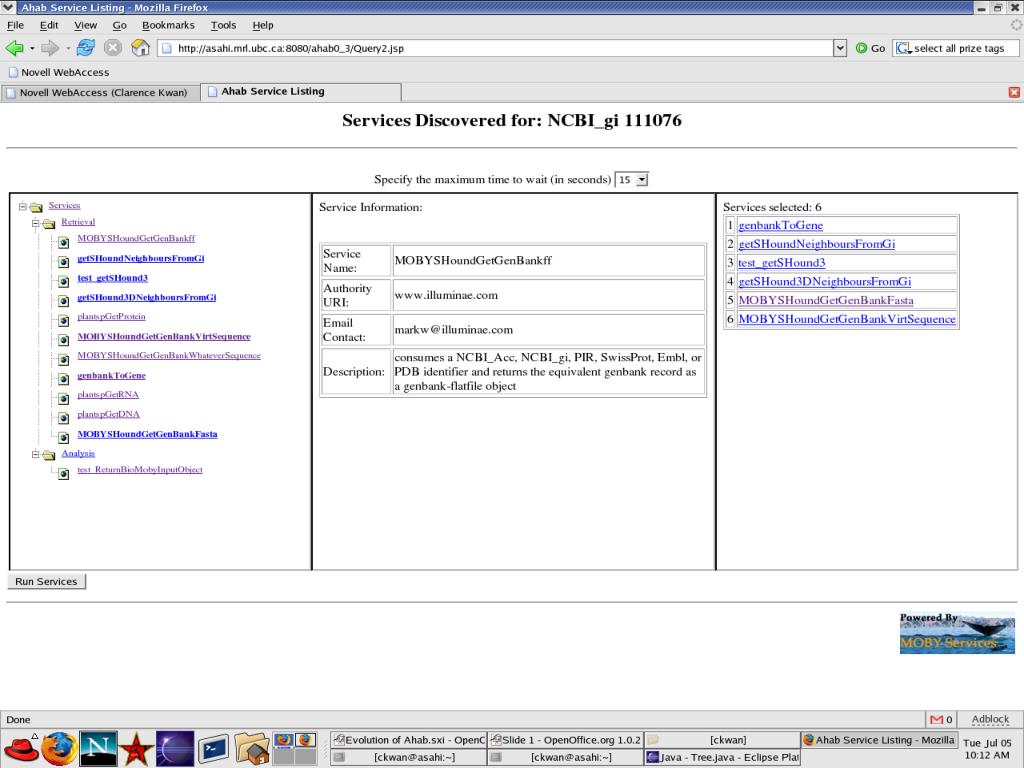Open the home folder panel icon
1024x768 pixels.
tap(251, 748)
